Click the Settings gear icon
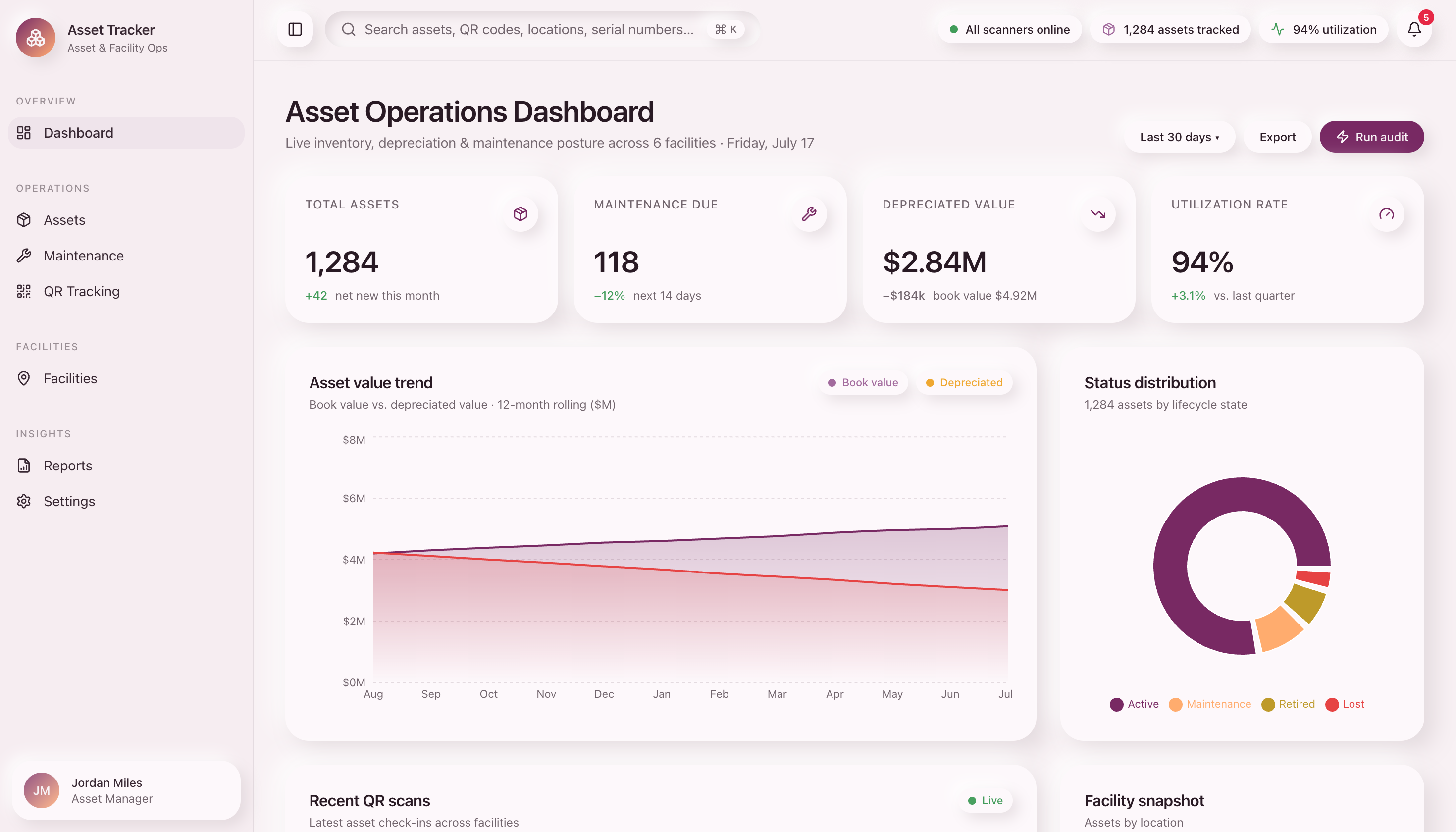The width and height of the screenshot is (1456, 832). (24, 501)
